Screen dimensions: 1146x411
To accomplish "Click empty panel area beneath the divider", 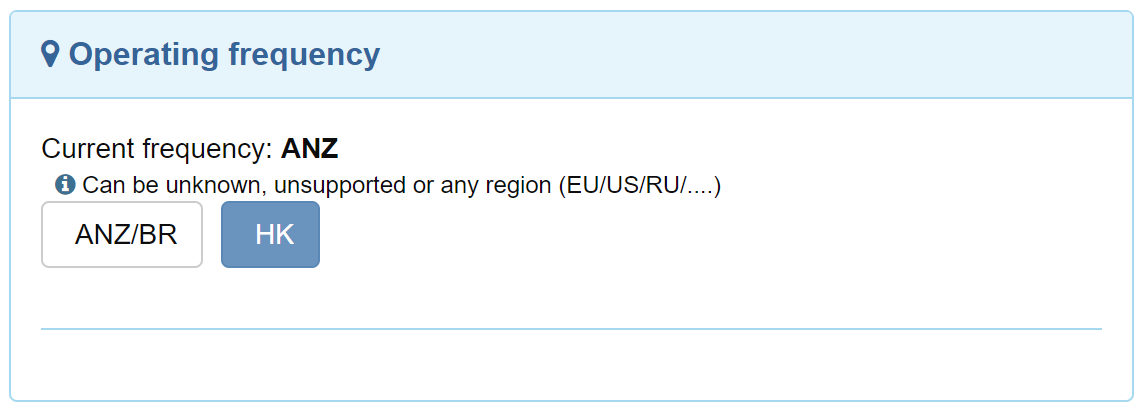I will tap(571, 365).
